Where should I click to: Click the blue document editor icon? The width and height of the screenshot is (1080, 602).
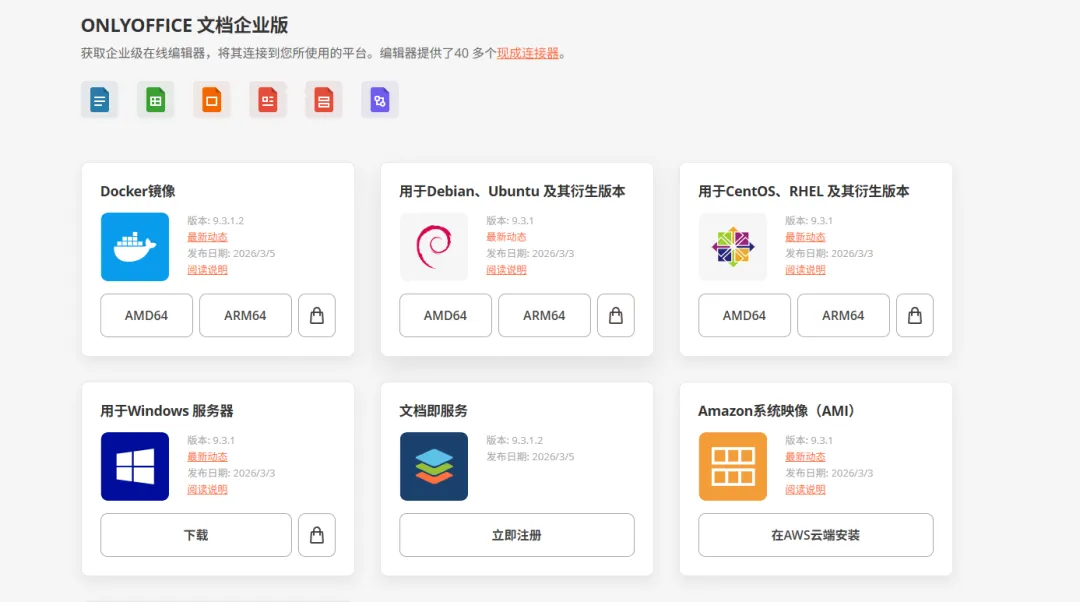99,100
